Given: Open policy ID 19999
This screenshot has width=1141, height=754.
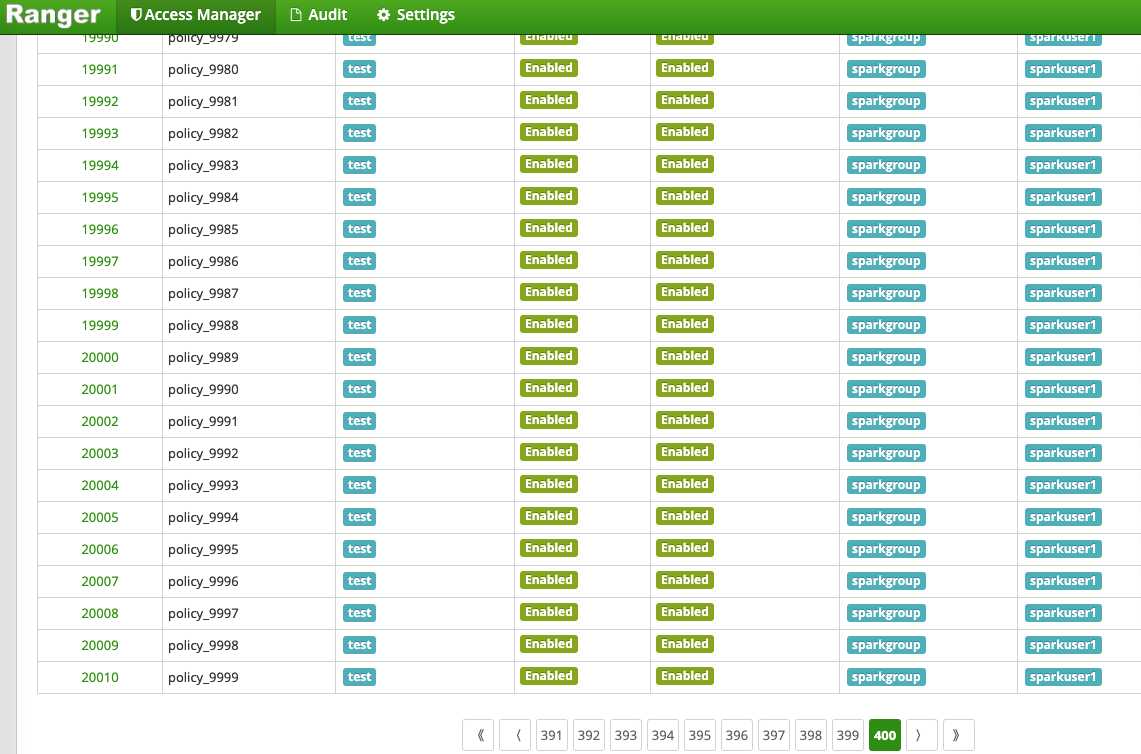Looking at the screenshot, I should [100, 325].
